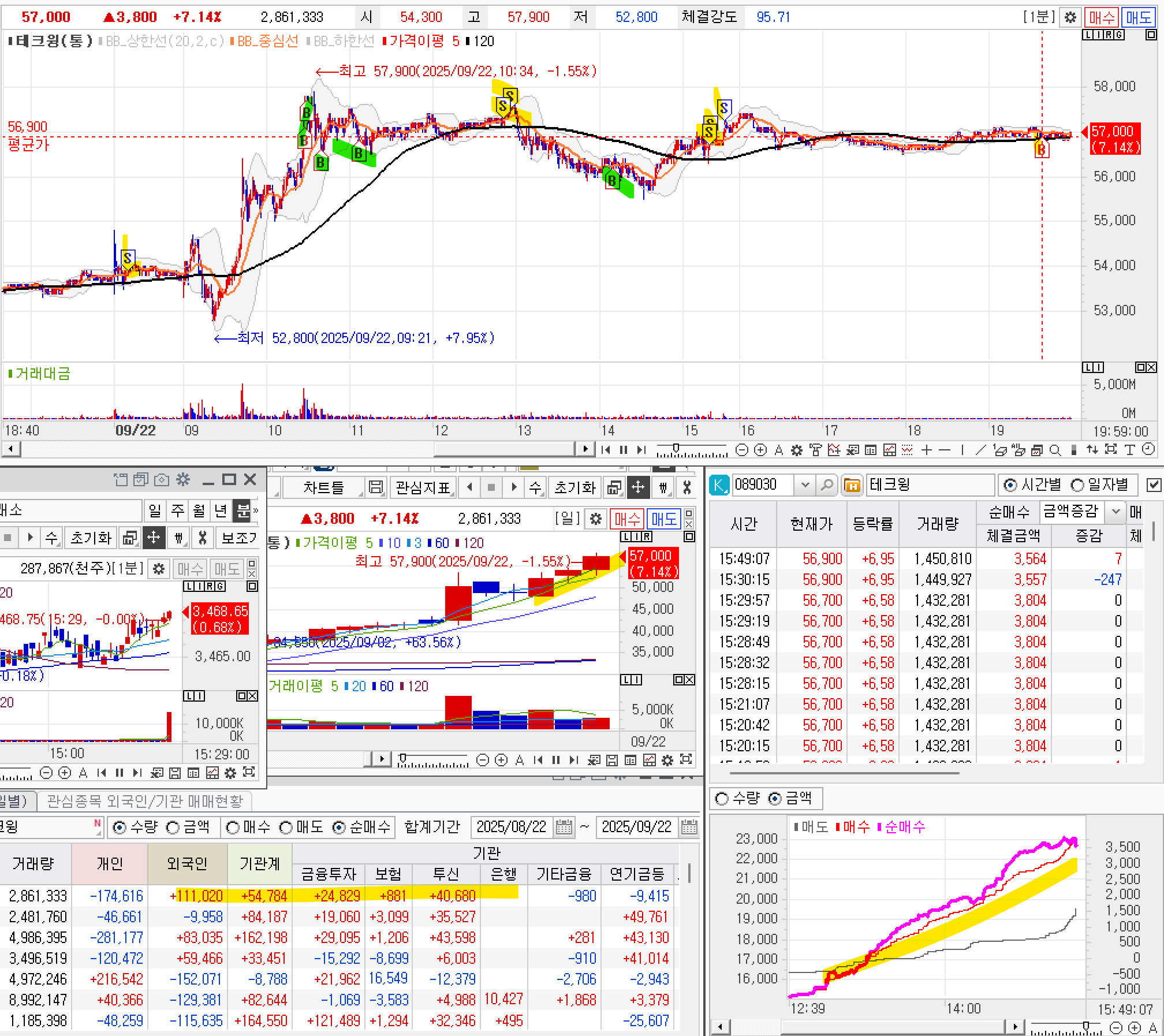Switch to 관심종목 외국인/기관 매매현황 tab
The height and width of the screenshot is (1036, 1164).
[144, 801]
